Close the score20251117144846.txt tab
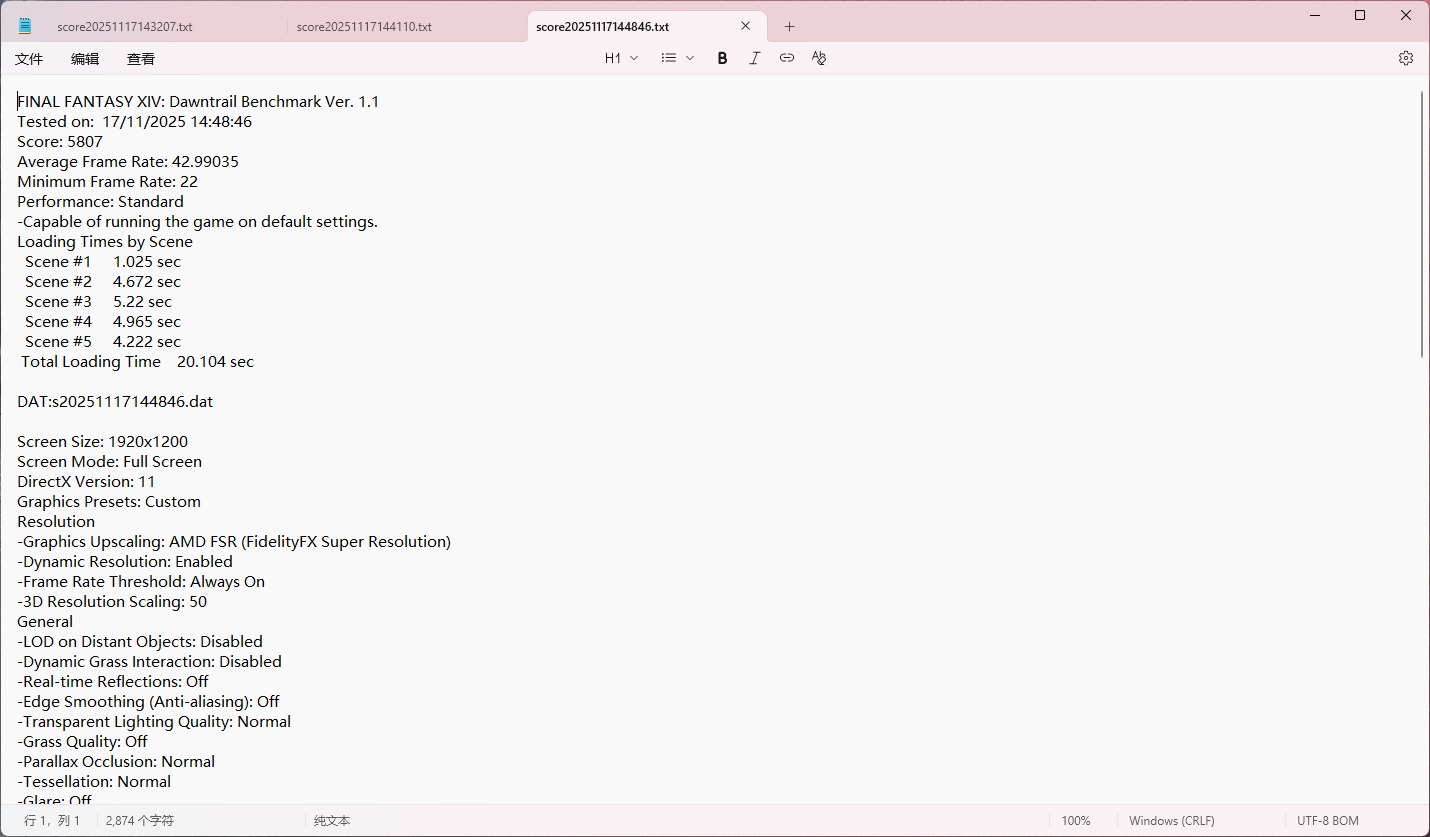Viewport: 1430px width, 837px height. click(746, 27)
